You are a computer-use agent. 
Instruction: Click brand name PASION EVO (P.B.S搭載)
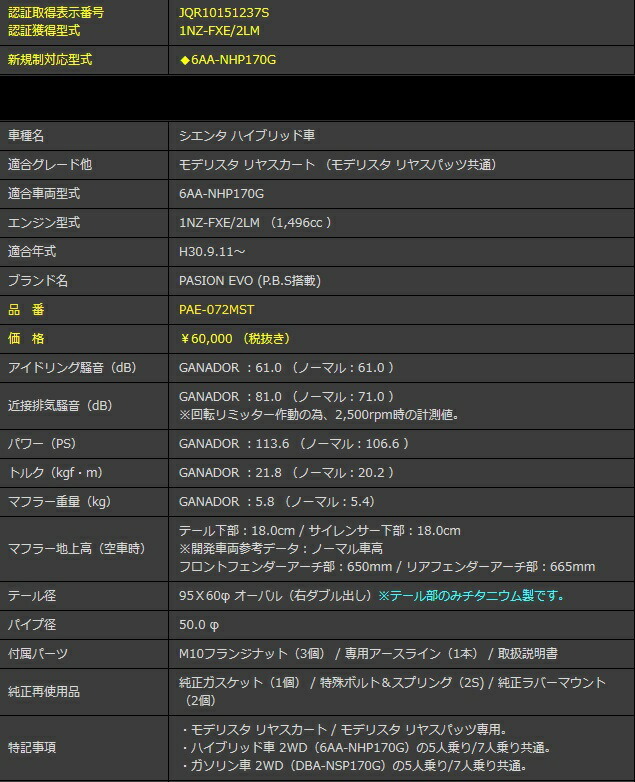coord(249,281)
